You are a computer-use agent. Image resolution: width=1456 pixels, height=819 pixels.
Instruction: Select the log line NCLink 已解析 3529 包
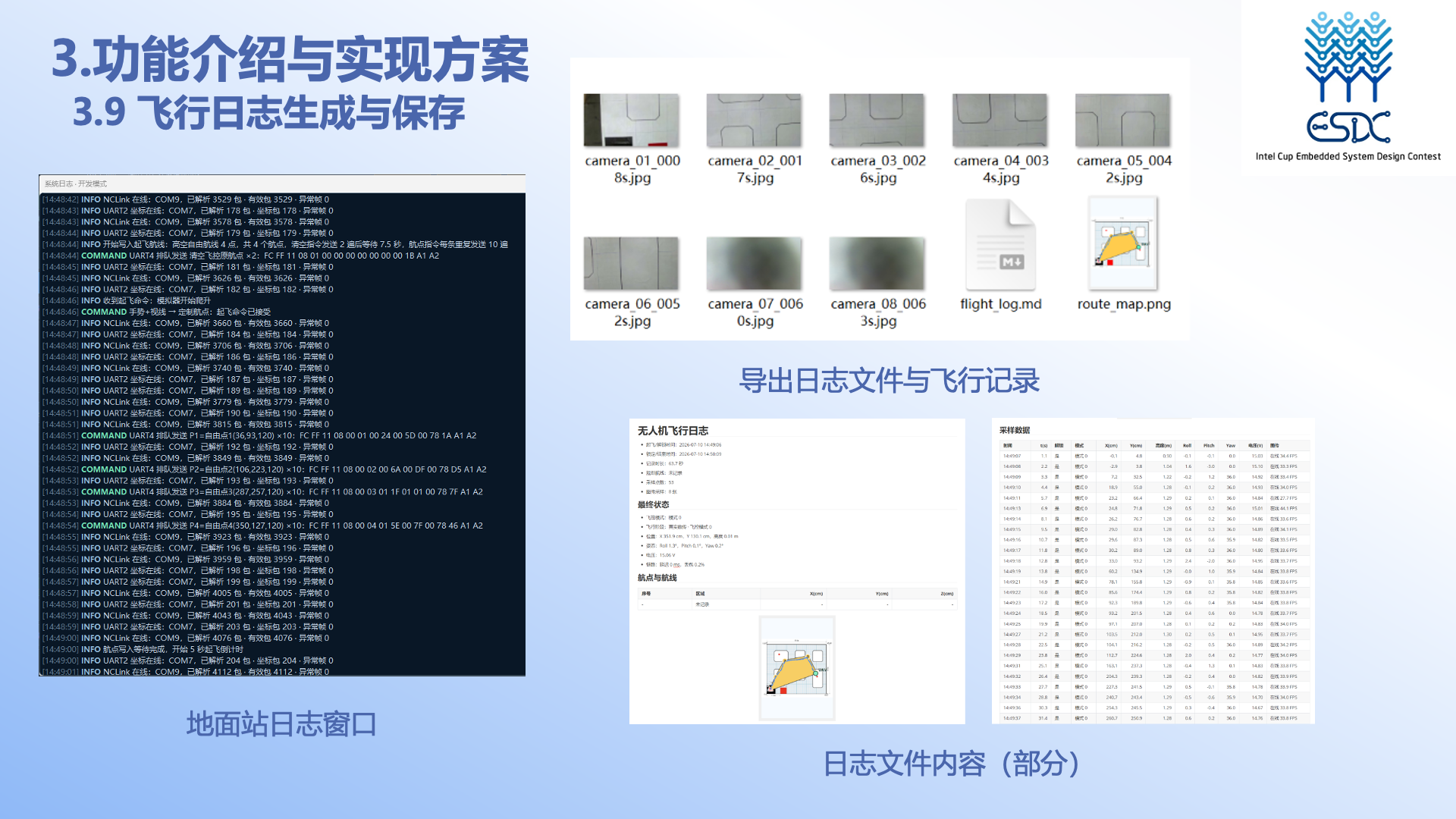(x=186, y=199)
